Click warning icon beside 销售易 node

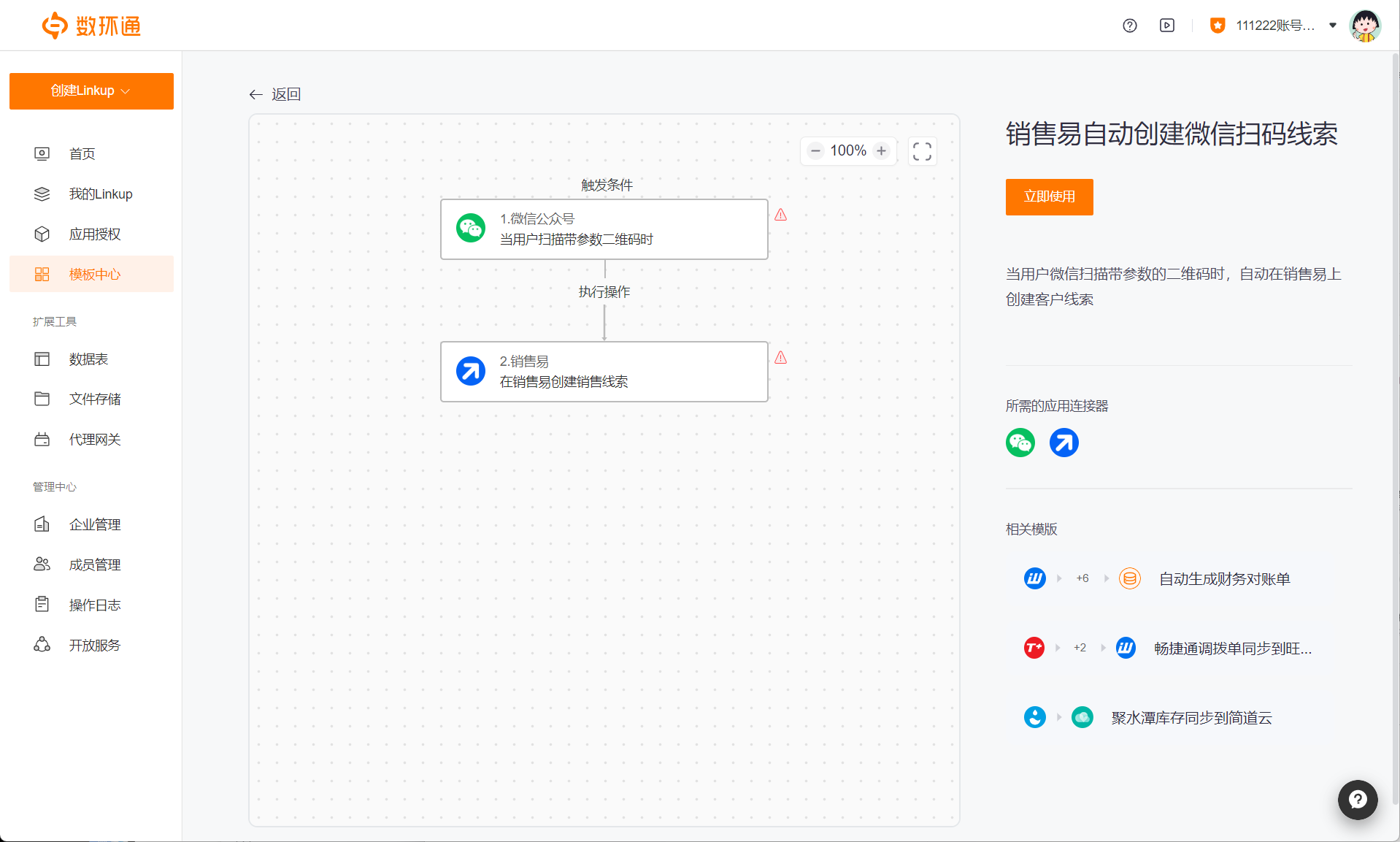[x=781, y=357]
